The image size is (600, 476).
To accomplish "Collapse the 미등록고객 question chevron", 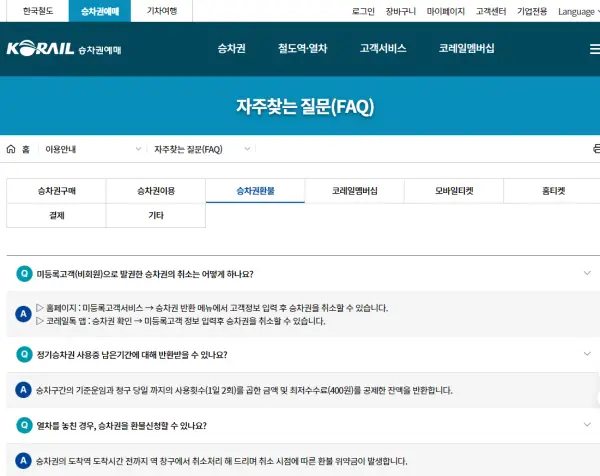I will tap(587, 273).
